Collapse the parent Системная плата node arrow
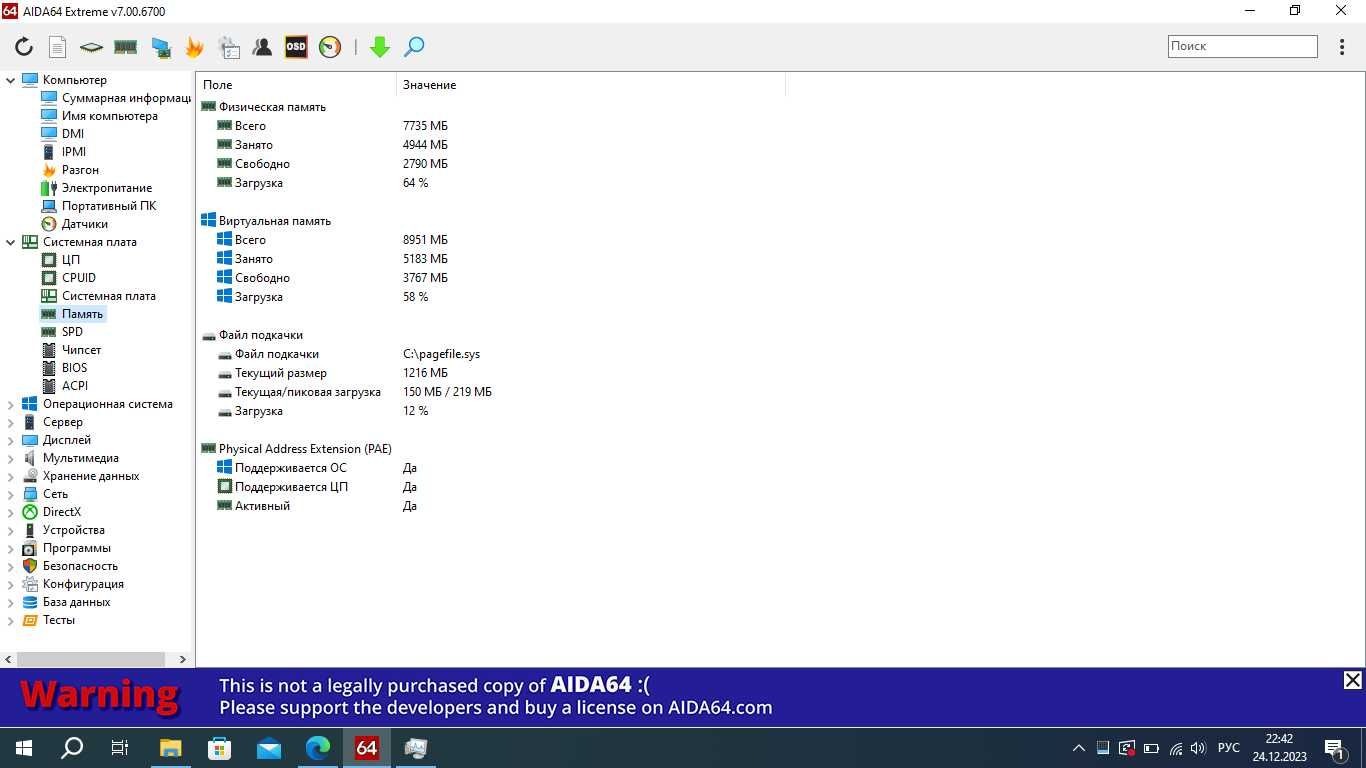This screenshot has width=1366, height=768. 11,242
